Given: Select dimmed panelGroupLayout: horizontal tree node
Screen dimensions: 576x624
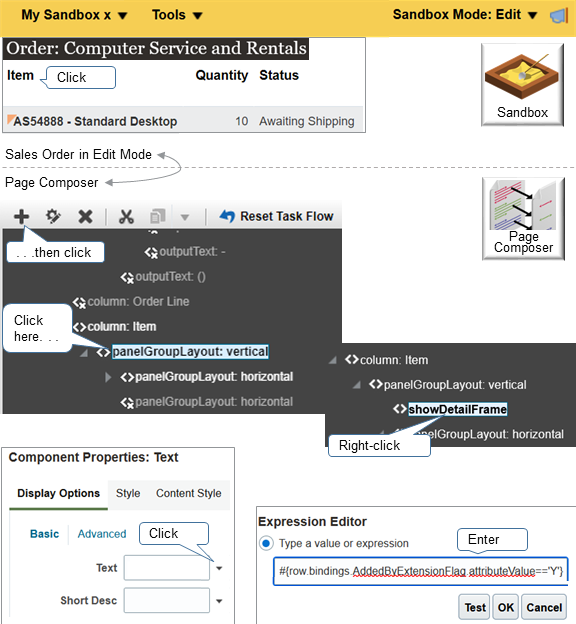Looking at the screenshot, I should coord(214,402).
